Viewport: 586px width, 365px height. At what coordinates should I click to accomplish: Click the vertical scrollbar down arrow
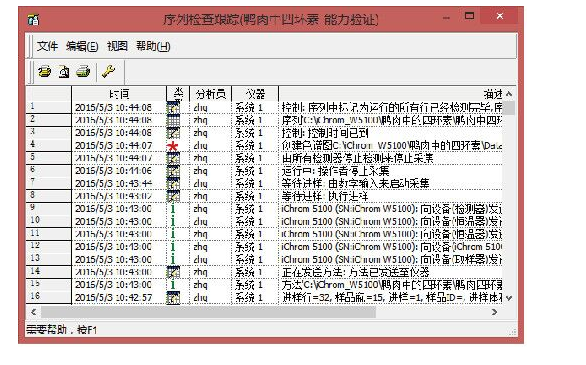point(509,298)
